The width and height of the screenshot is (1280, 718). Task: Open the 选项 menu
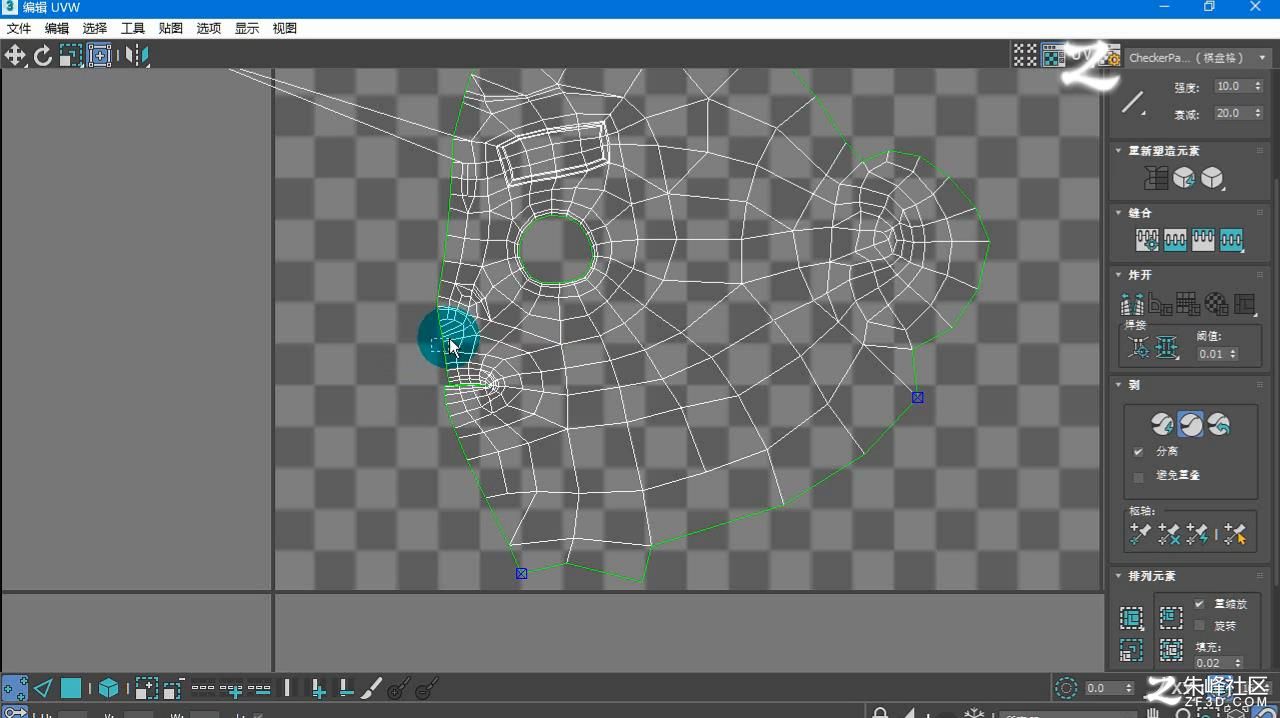(209, 28)
